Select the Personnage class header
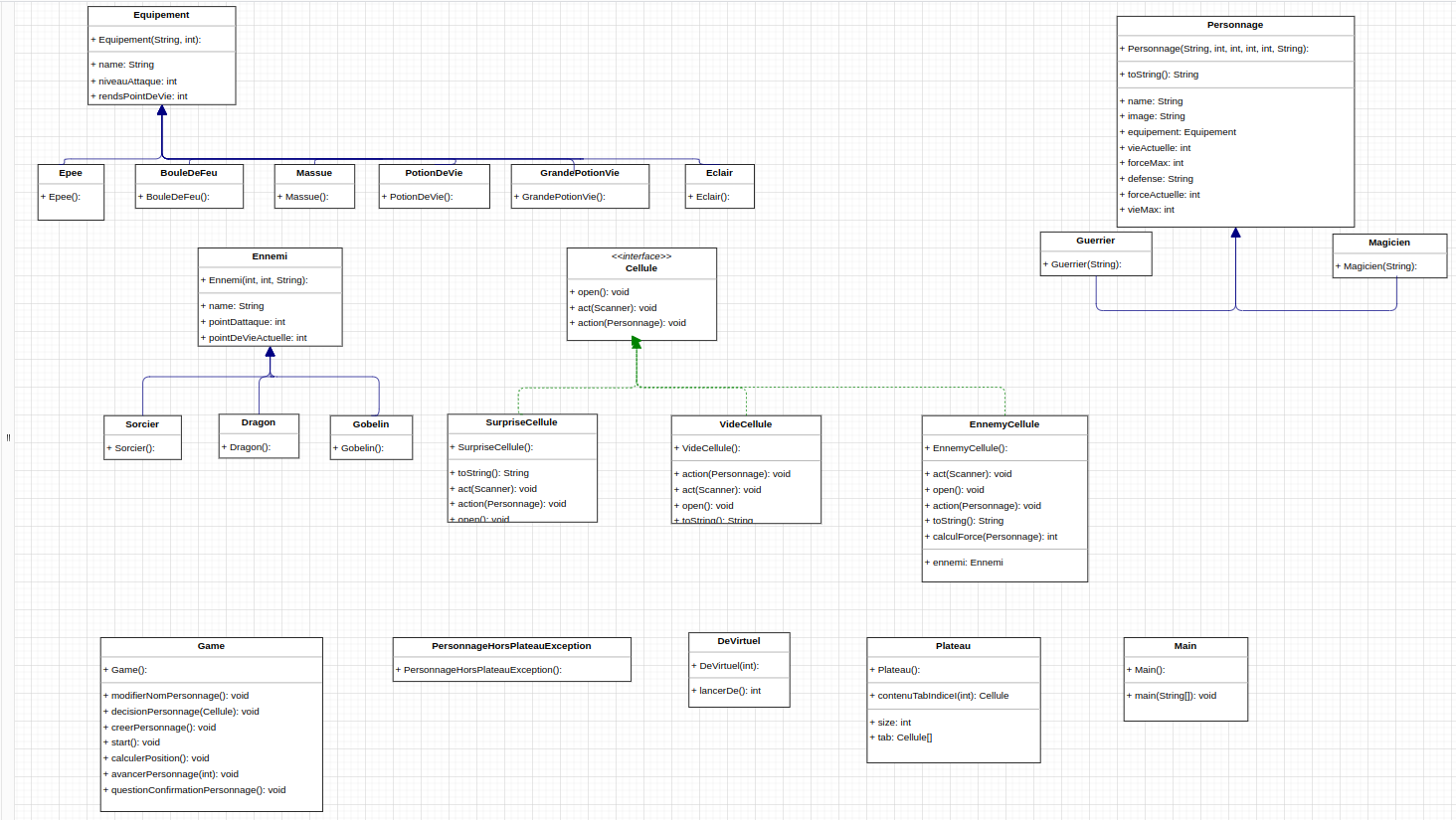Screen dimensions: 1456x820 pos(1235,25)
